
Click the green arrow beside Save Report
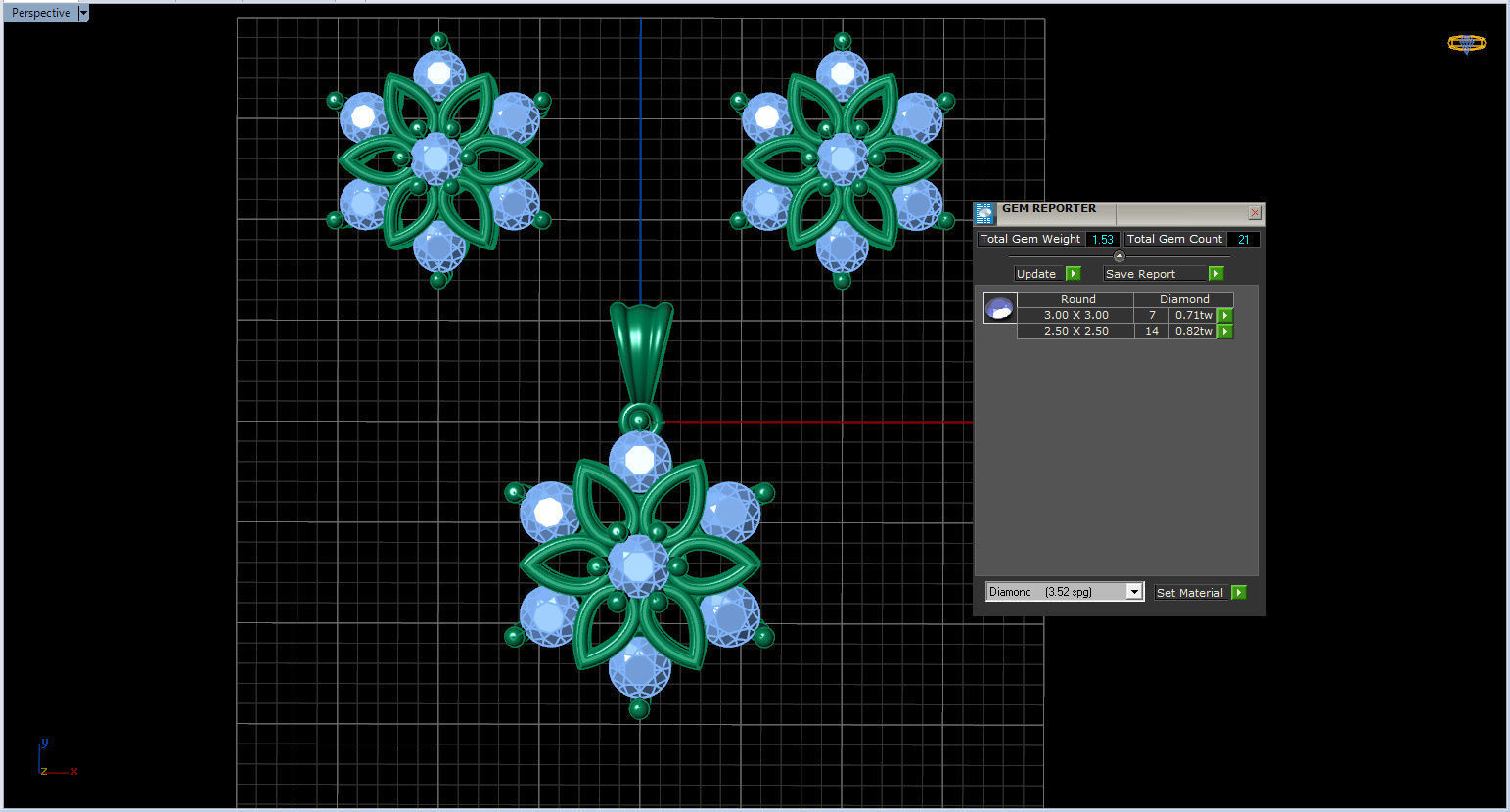(x=1216, y=274)
